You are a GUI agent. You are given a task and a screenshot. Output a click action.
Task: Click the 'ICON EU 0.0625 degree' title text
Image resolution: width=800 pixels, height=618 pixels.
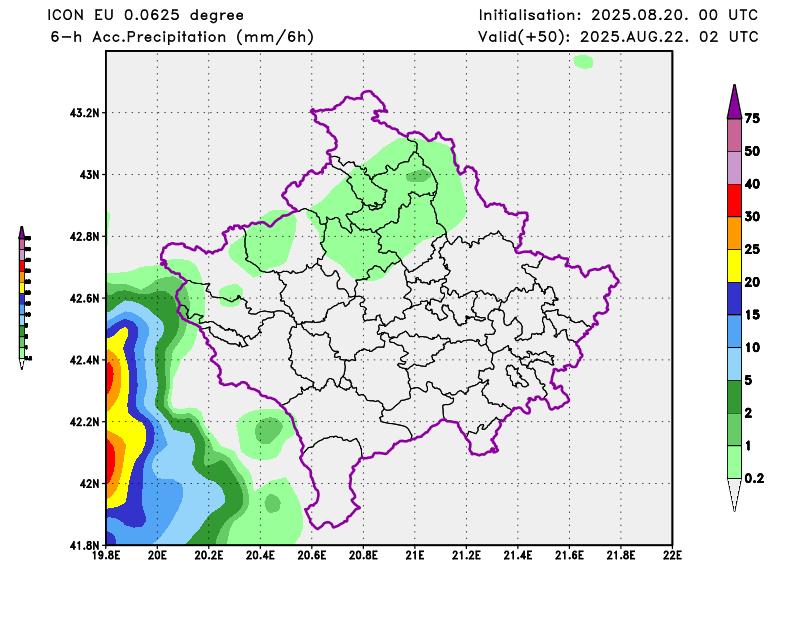145,15
